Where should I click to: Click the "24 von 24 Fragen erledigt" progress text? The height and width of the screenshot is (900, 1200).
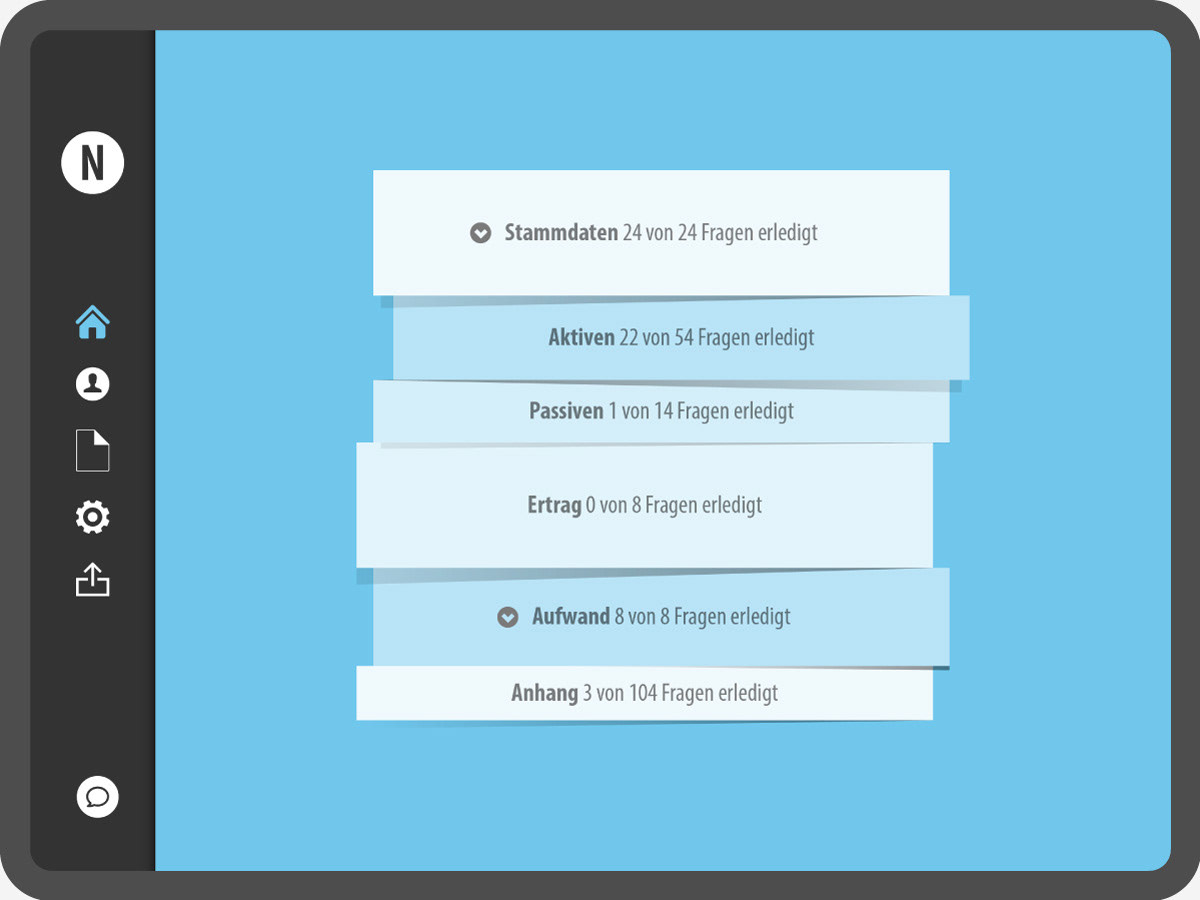pos(720,233)
